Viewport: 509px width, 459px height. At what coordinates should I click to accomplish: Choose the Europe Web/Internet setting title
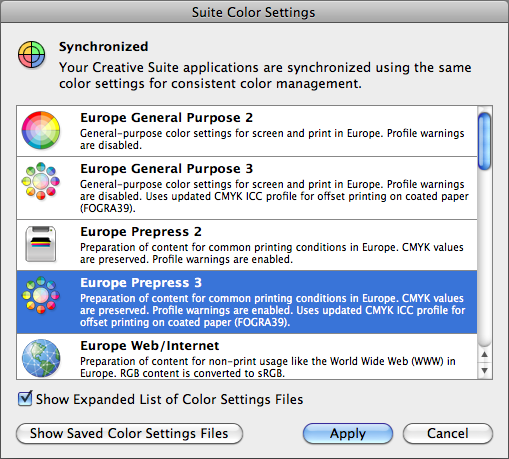tap(150, 346)
